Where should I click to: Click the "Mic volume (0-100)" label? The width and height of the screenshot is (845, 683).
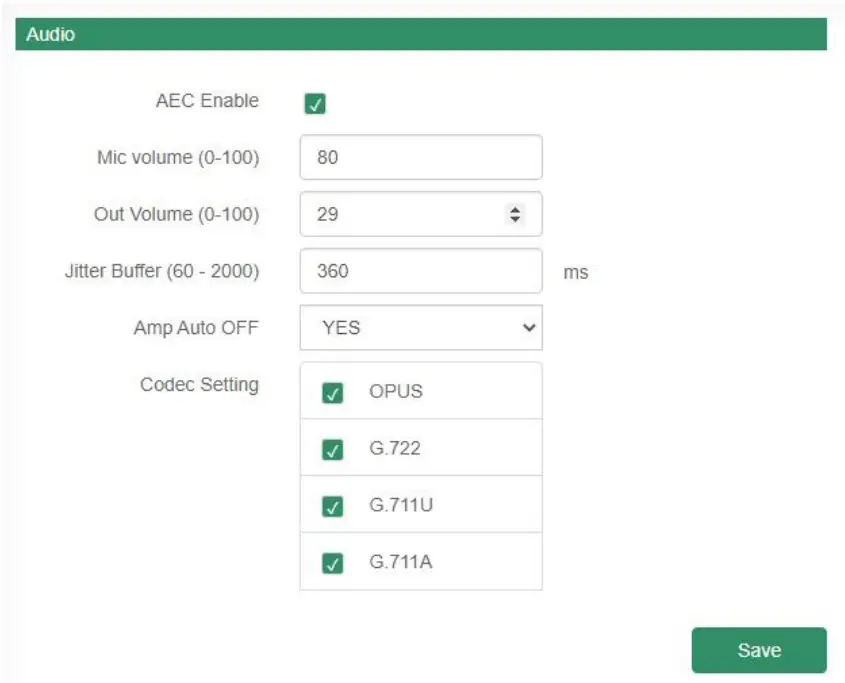[x=178, y=157]
